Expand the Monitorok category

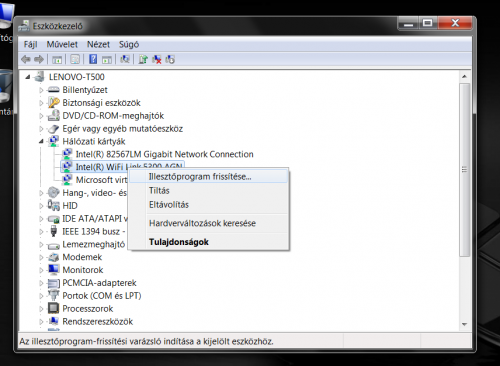click(x=41, y=270)
